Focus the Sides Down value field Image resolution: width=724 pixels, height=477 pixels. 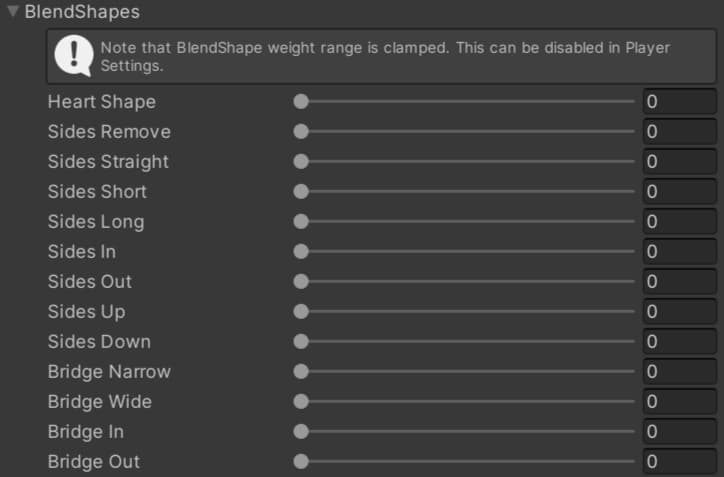[679, 342]
